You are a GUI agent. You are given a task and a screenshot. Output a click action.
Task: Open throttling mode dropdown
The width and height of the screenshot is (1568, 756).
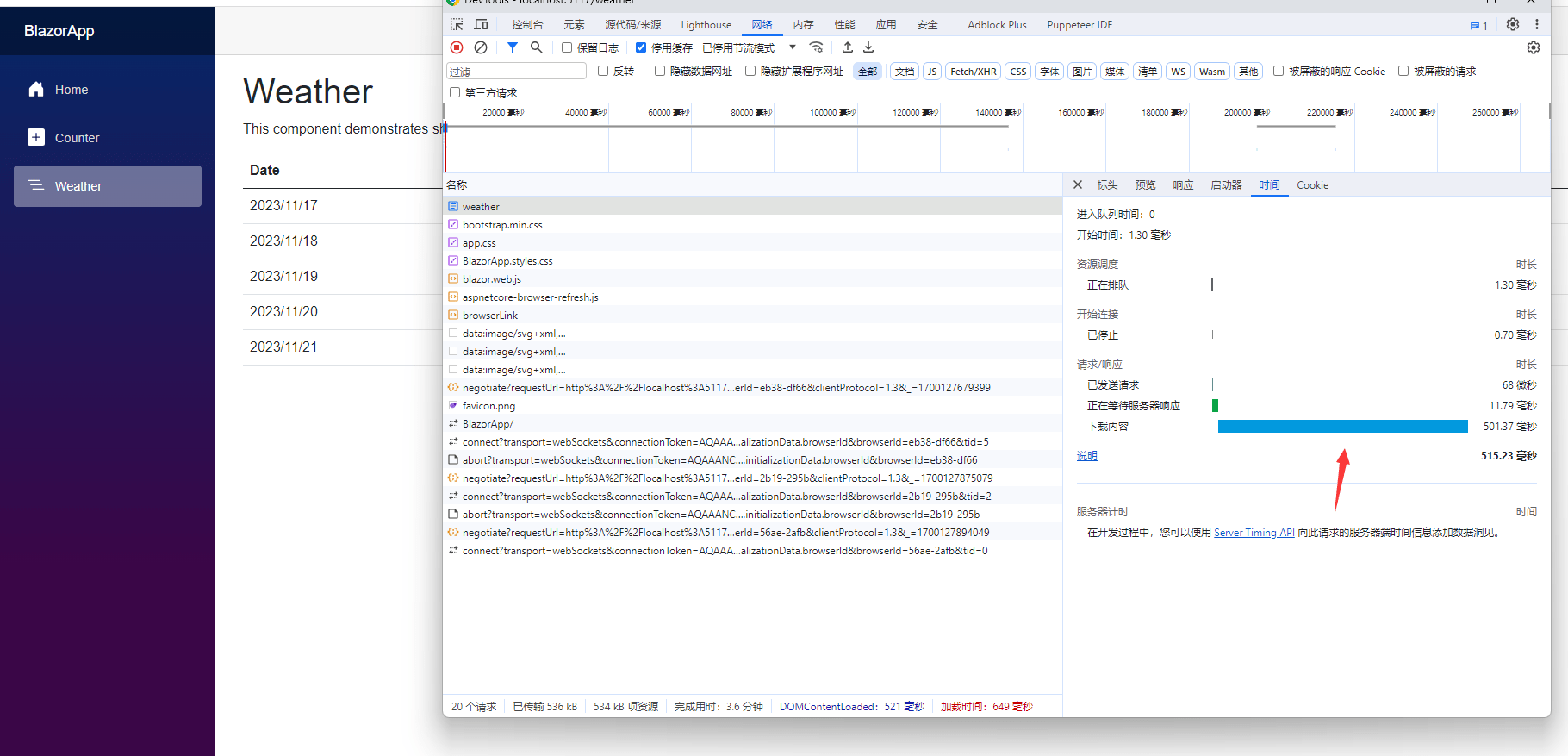pos(750,47)
